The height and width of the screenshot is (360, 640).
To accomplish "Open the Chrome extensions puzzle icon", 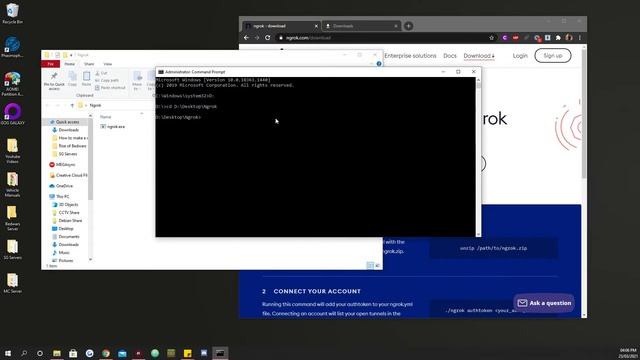I will (558, 38).
